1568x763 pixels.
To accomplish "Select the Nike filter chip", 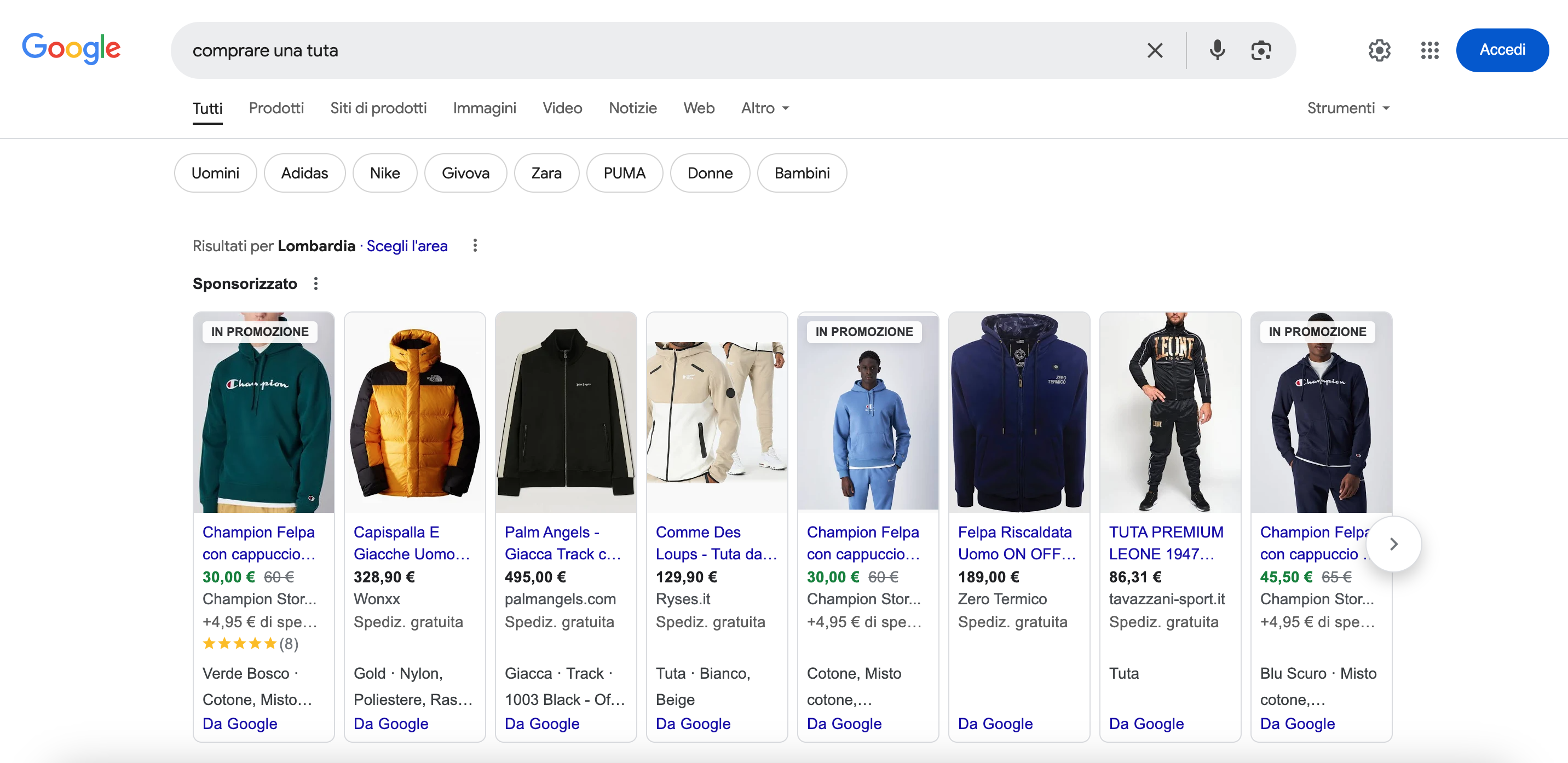I will [385, 174].
